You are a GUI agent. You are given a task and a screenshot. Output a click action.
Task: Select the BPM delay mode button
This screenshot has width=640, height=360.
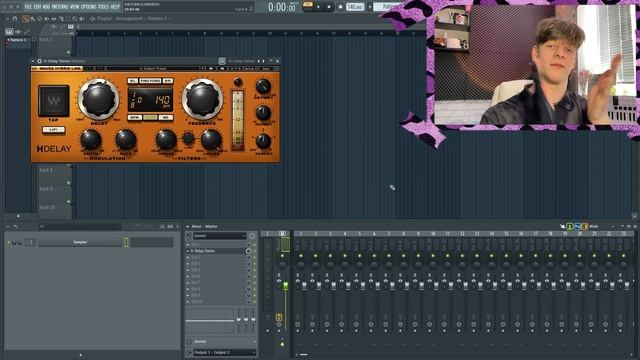[x=134, y=118]
